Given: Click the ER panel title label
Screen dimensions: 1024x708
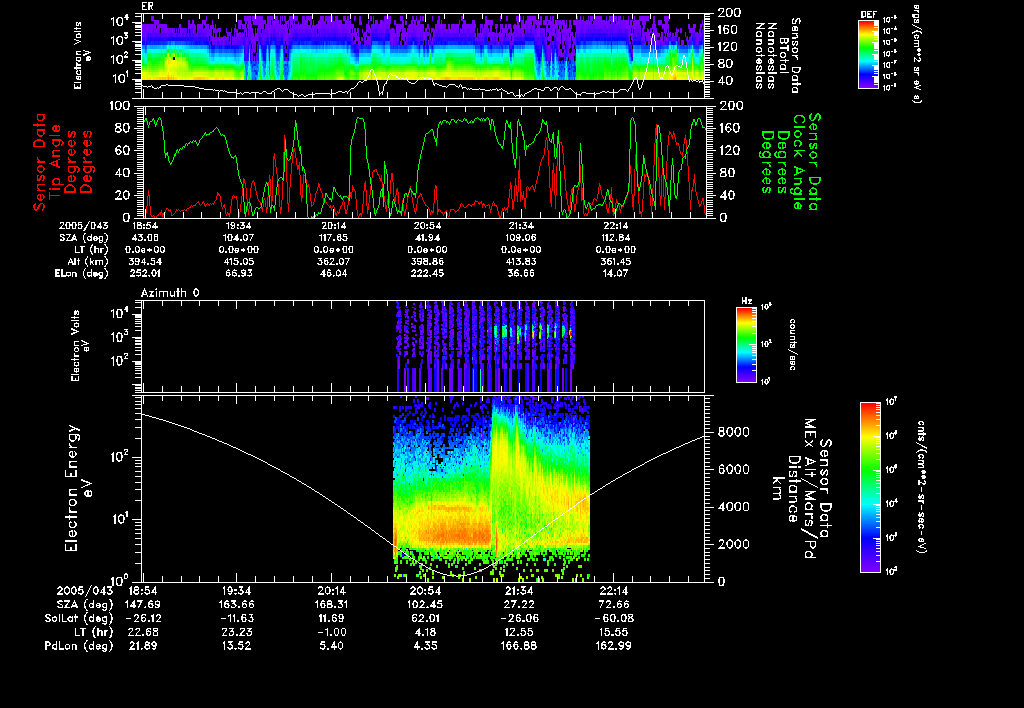Looking at the screenshot, I should click(x=148, y=7).
